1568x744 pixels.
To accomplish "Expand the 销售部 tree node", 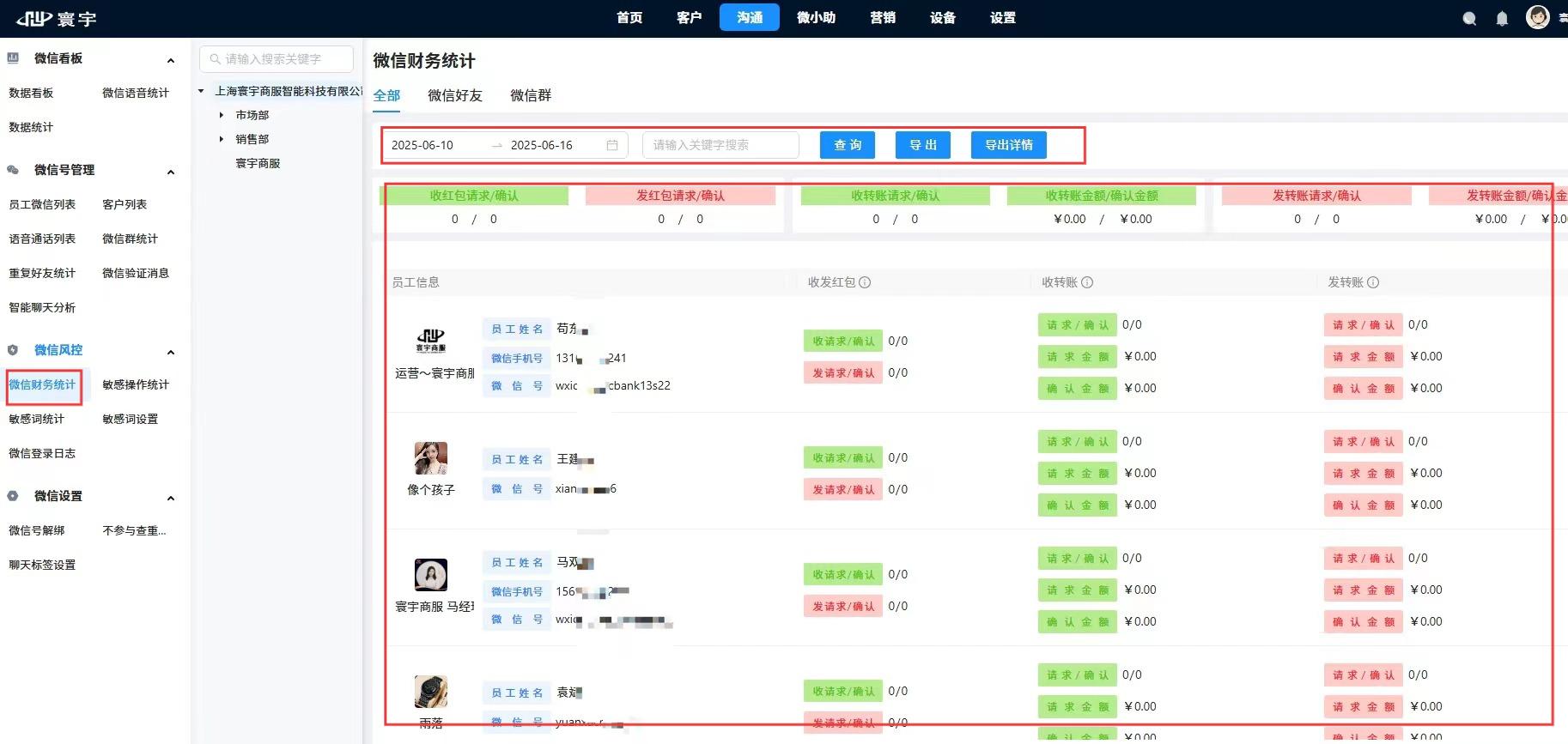I will (x=222, y=139).
